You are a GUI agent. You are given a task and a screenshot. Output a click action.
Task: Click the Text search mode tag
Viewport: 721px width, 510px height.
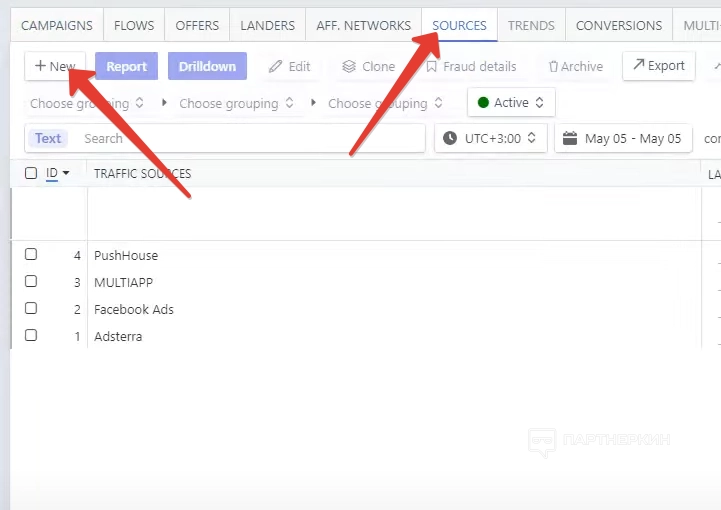pos(48,138)
